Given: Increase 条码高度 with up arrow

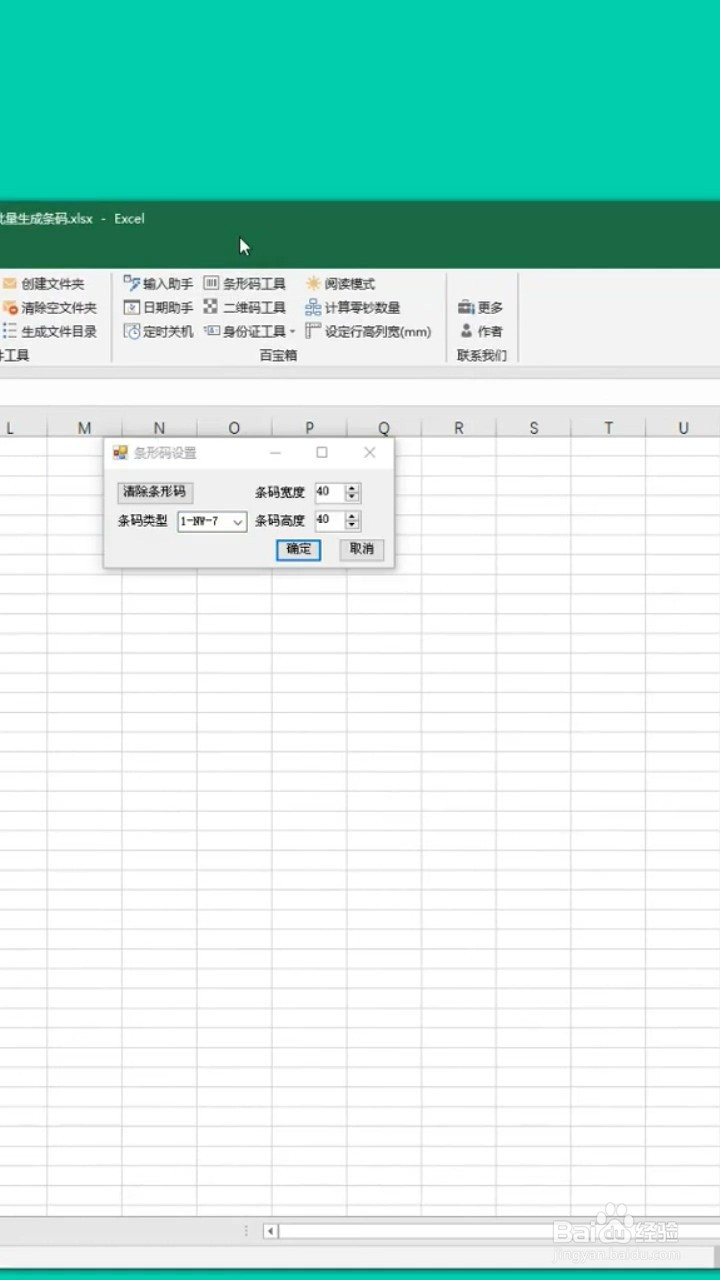Looking at the screenshot, I should coord(352,516).
